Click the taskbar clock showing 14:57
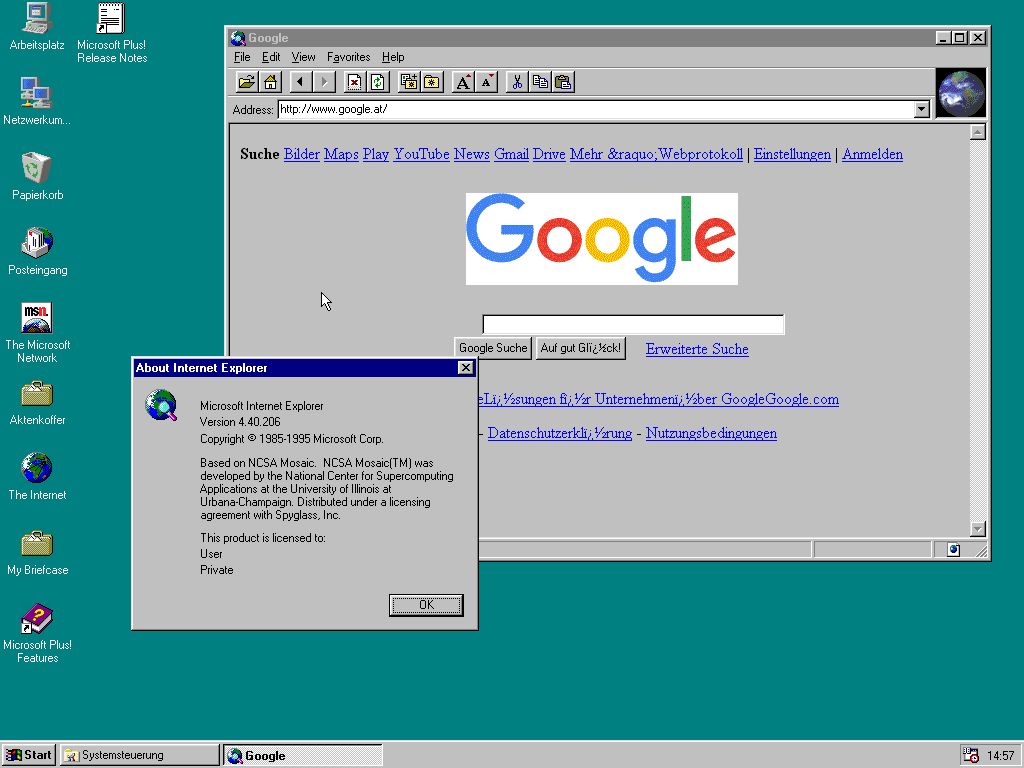This screenshot has width=1024, height=768. click(x=1000, y=756)
